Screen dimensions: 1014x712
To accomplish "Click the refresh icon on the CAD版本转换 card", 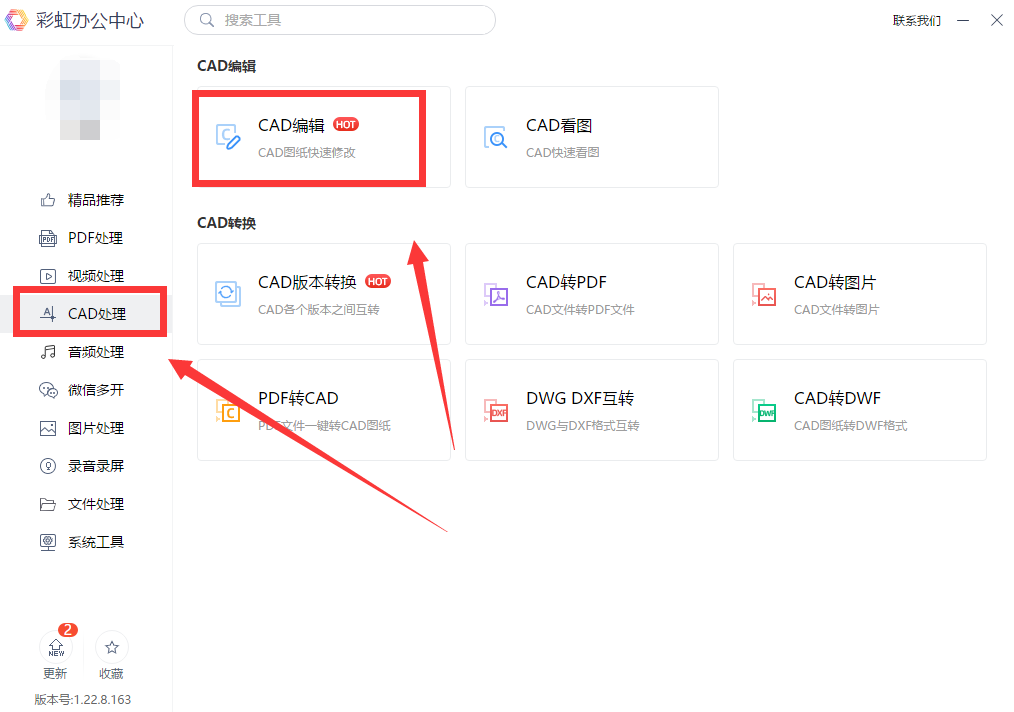I will (228, 294).
